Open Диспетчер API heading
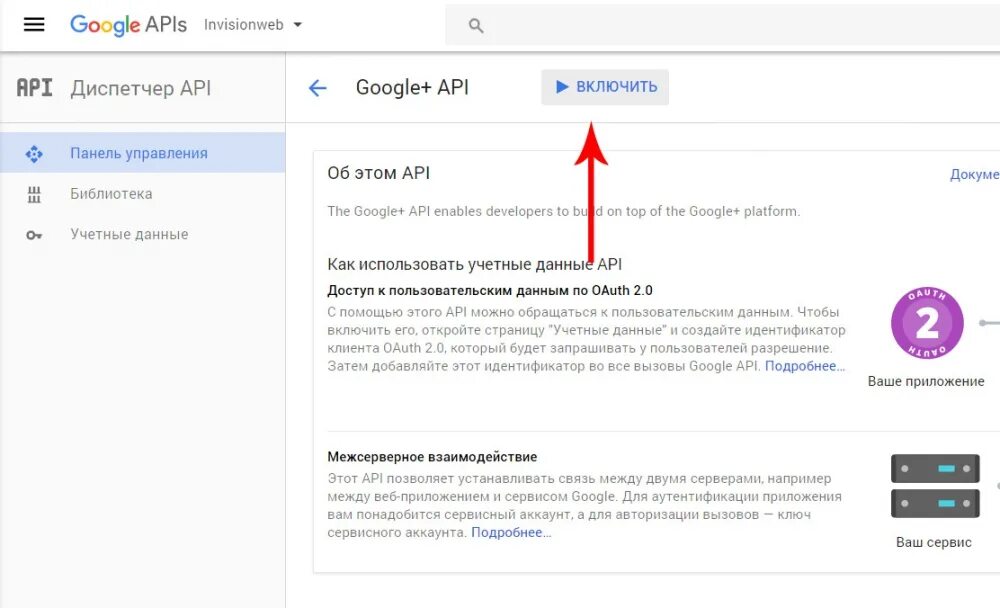Image resolution: width=1000 pixels, height=608 pixels. point(140,88)
